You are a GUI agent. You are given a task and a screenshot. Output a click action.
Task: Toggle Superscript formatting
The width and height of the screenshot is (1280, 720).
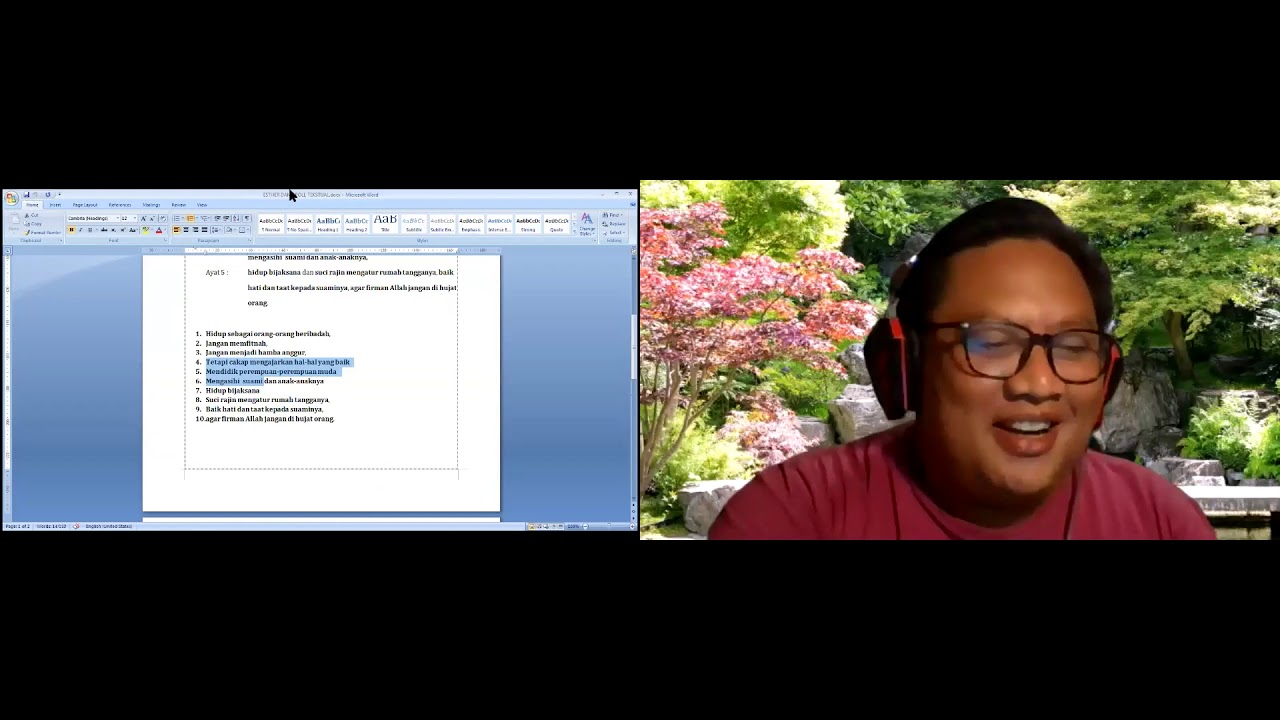tap(123, 230)
